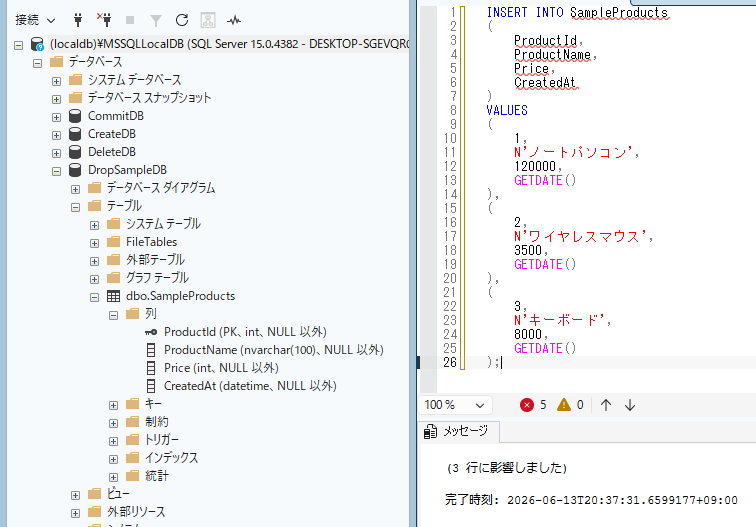
Task: Expand the DeleteDB database node
Action: 56,153
